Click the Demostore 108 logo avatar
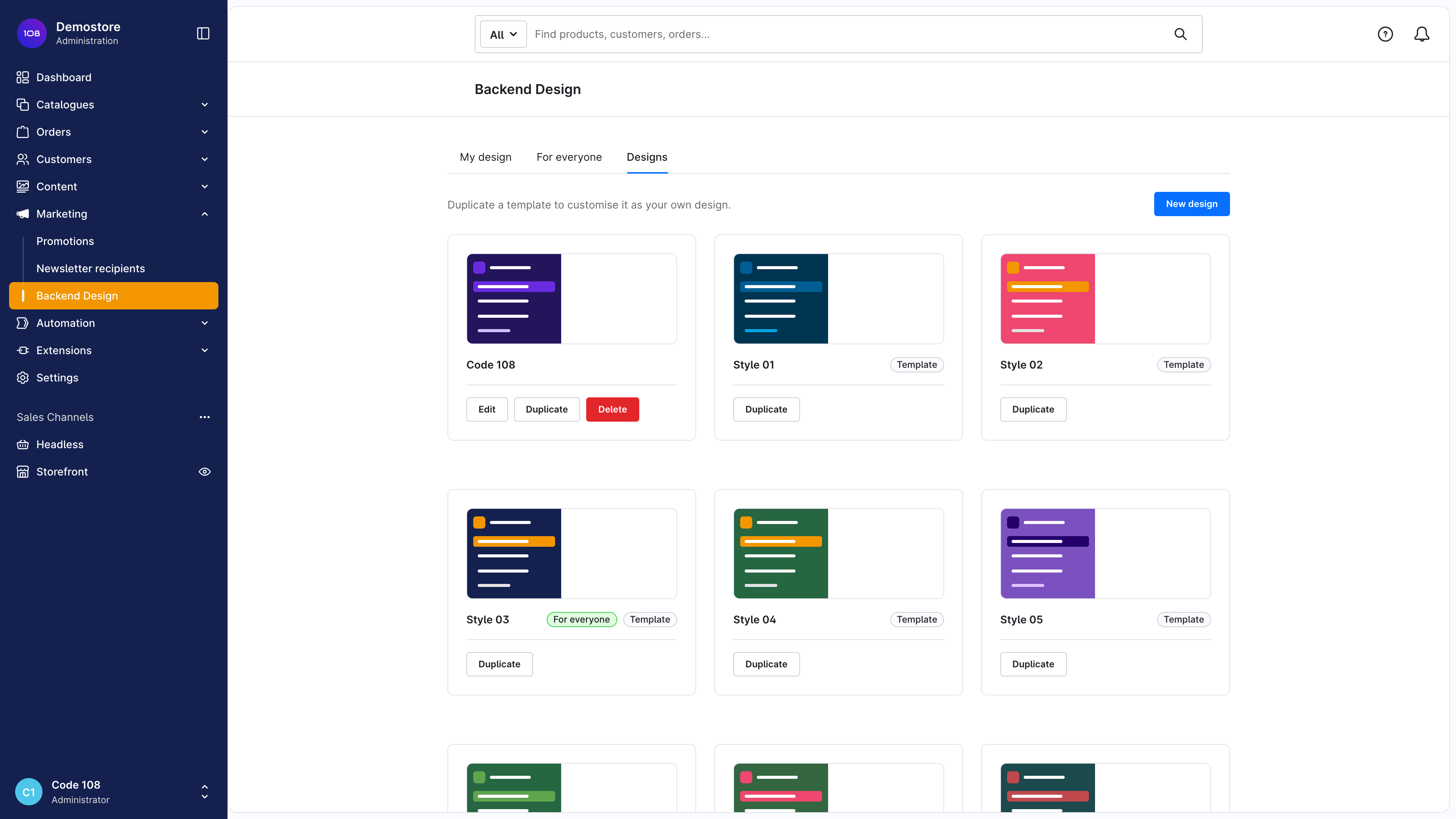 (31, 33)
